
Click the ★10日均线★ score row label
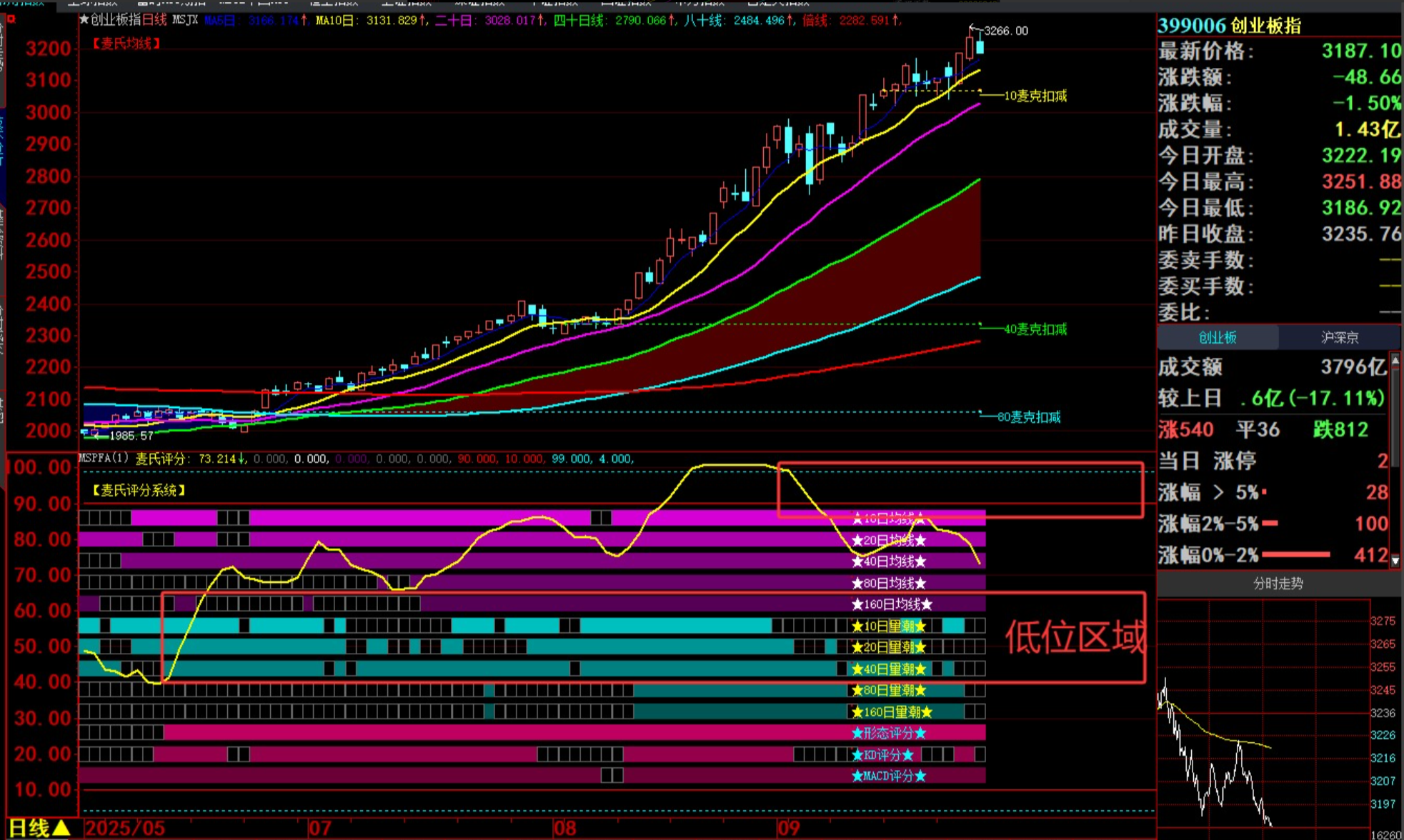point(889,519)
